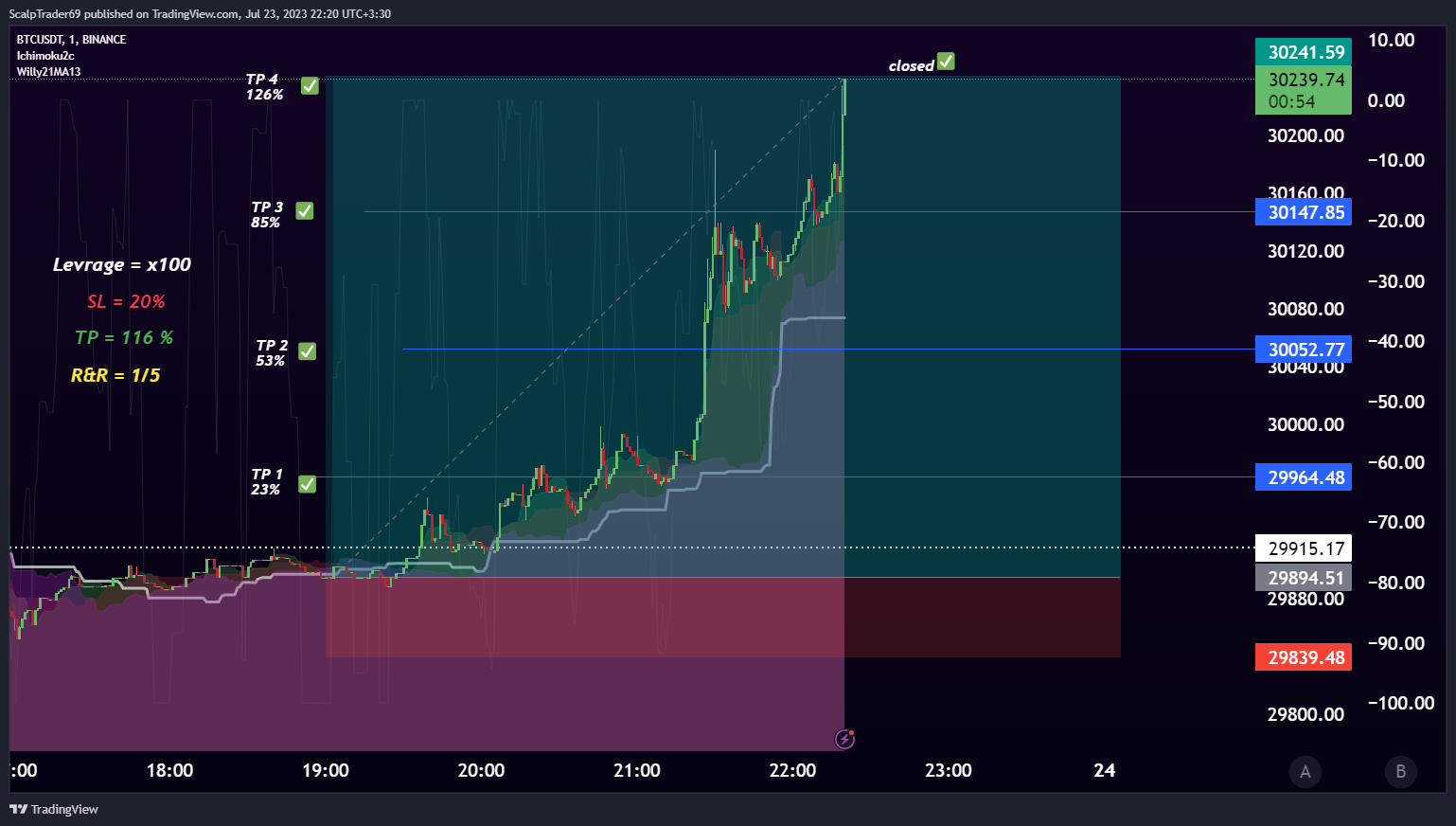
Task: Click the 19:00 time axis label
Action: click(x=326, y=770)
